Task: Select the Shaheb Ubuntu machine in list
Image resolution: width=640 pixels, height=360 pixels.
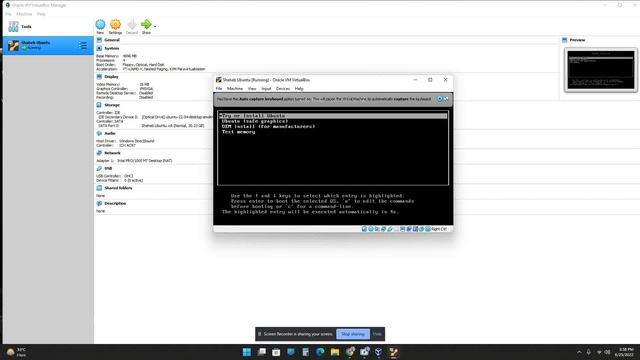Action: [x=48, y=45]
